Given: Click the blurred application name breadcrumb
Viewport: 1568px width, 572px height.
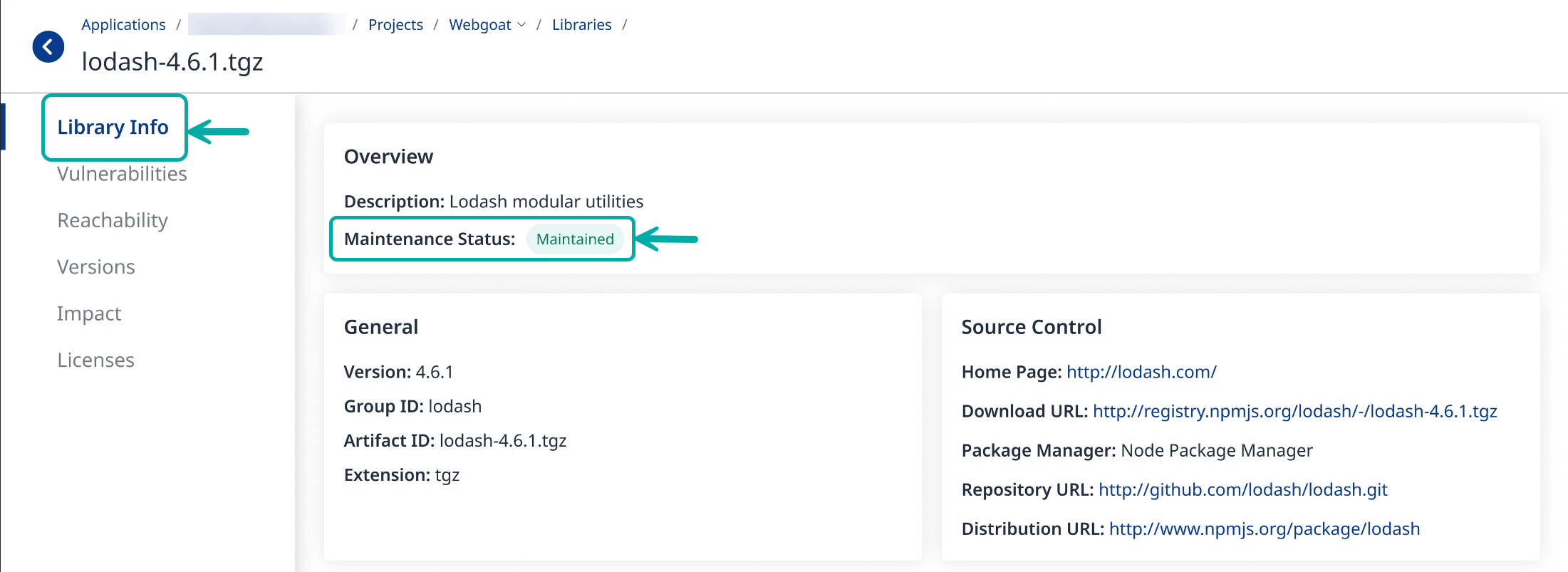Looking at the screenshot, I should pyautogui.click(x=266, y=24).
